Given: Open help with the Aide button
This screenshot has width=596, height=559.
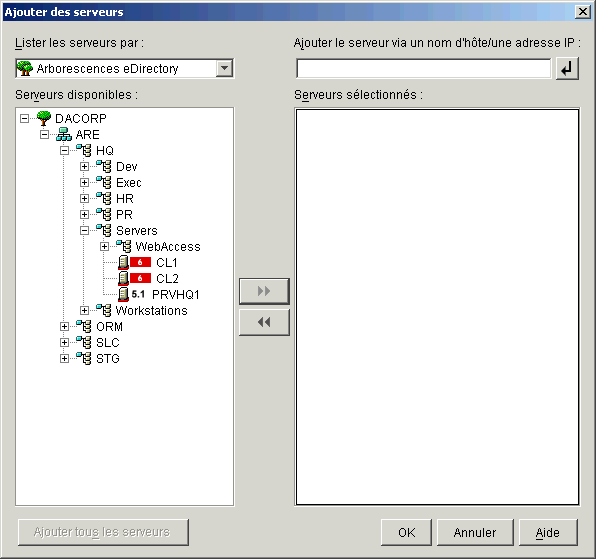Looking at the screenshot, I should tap(548, 532).
